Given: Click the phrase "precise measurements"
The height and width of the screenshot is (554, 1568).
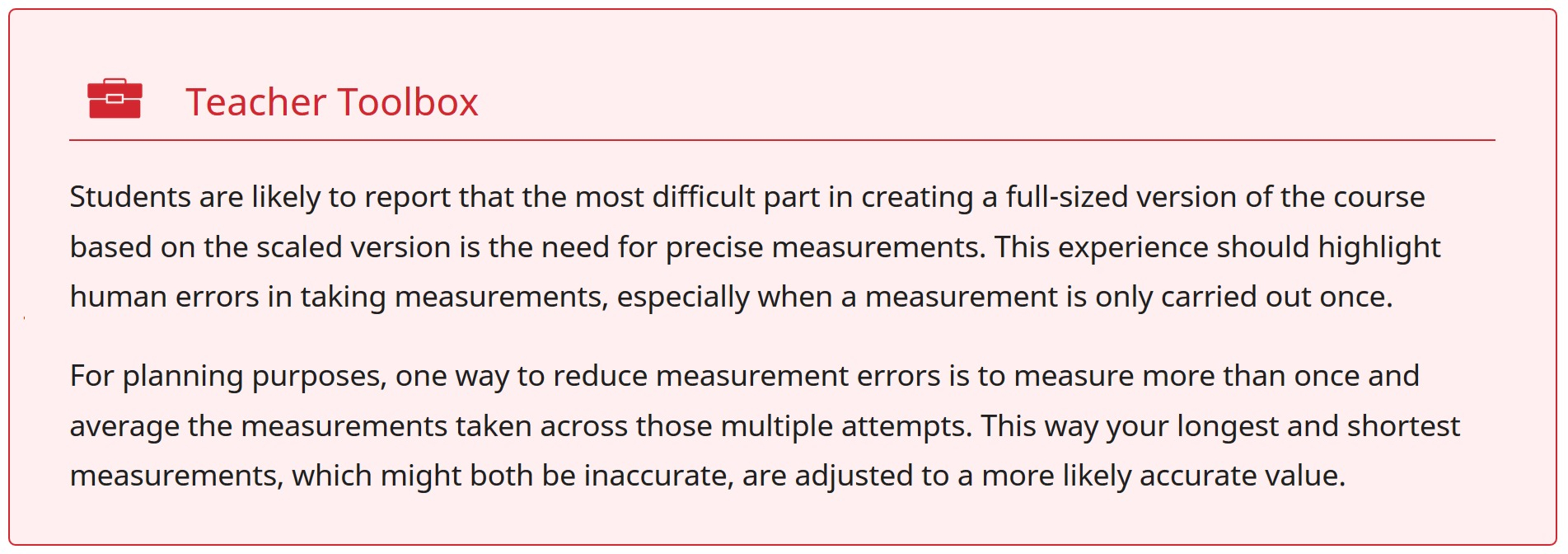Looking at the screenshot, I should tap(825, 247).
